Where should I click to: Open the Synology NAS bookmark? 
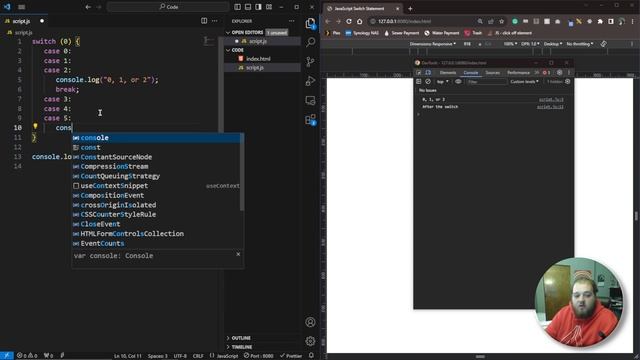click(x=362, y=33)
